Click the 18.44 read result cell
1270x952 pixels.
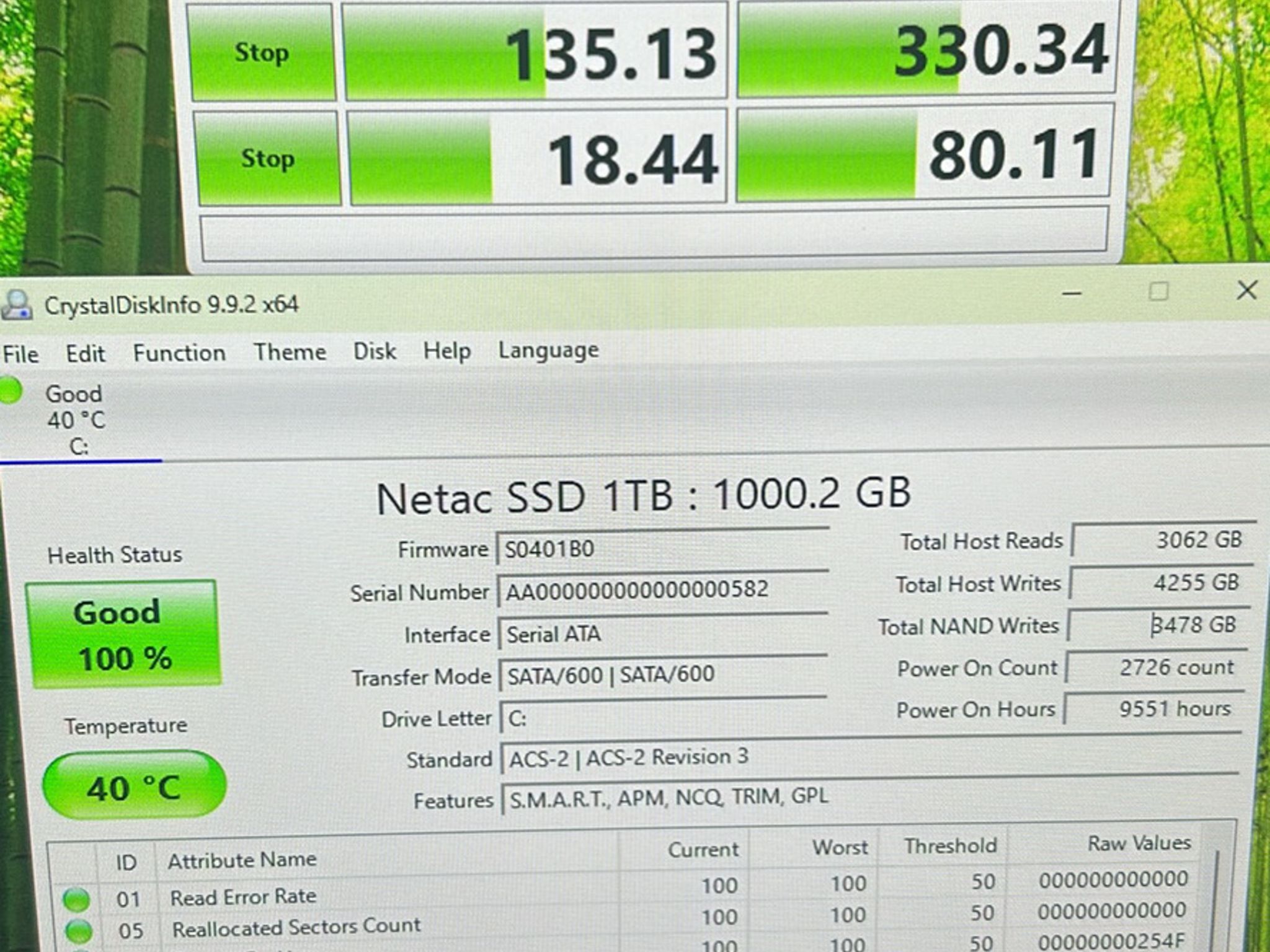coord(537,157)
